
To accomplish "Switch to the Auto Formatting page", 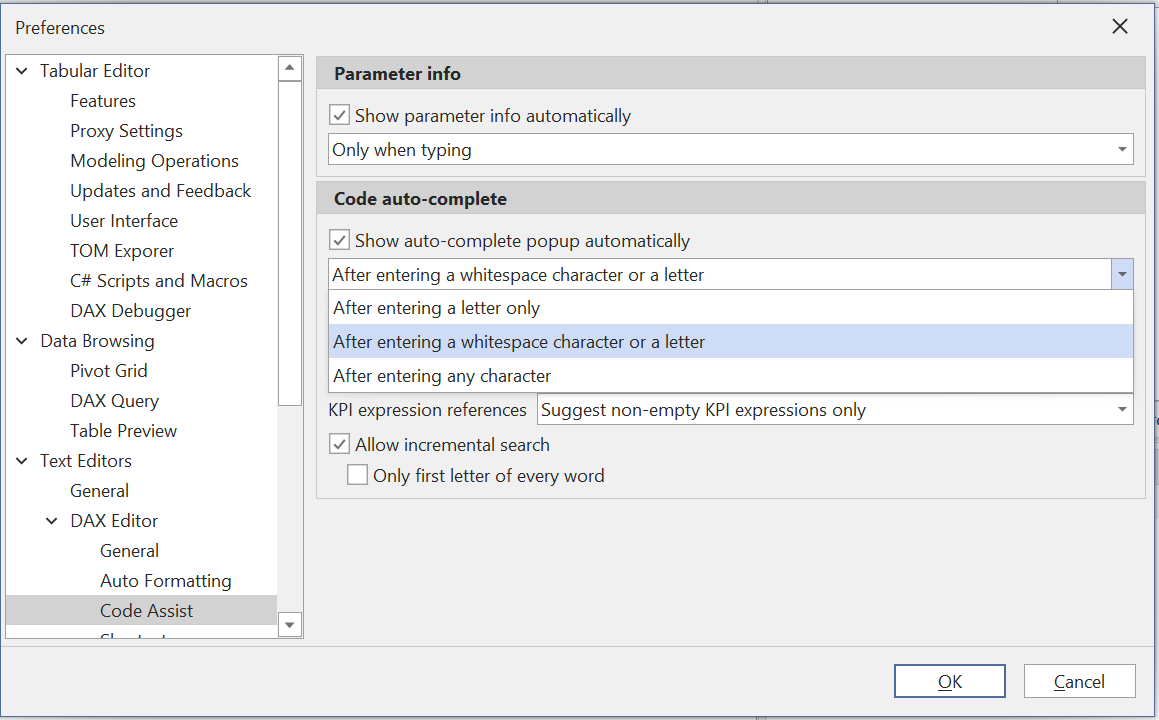I will coord(166,580).
